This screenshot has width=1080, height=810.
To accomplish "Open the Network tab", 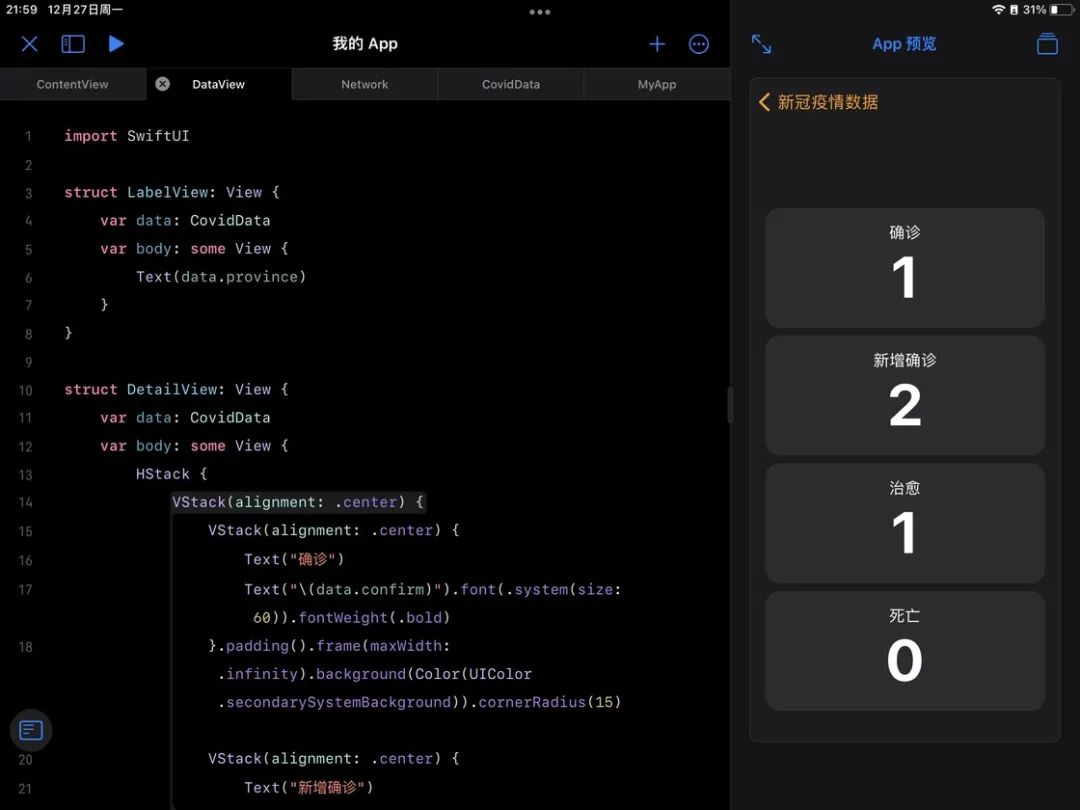I will pyautogui.click(x=364, y=84).
